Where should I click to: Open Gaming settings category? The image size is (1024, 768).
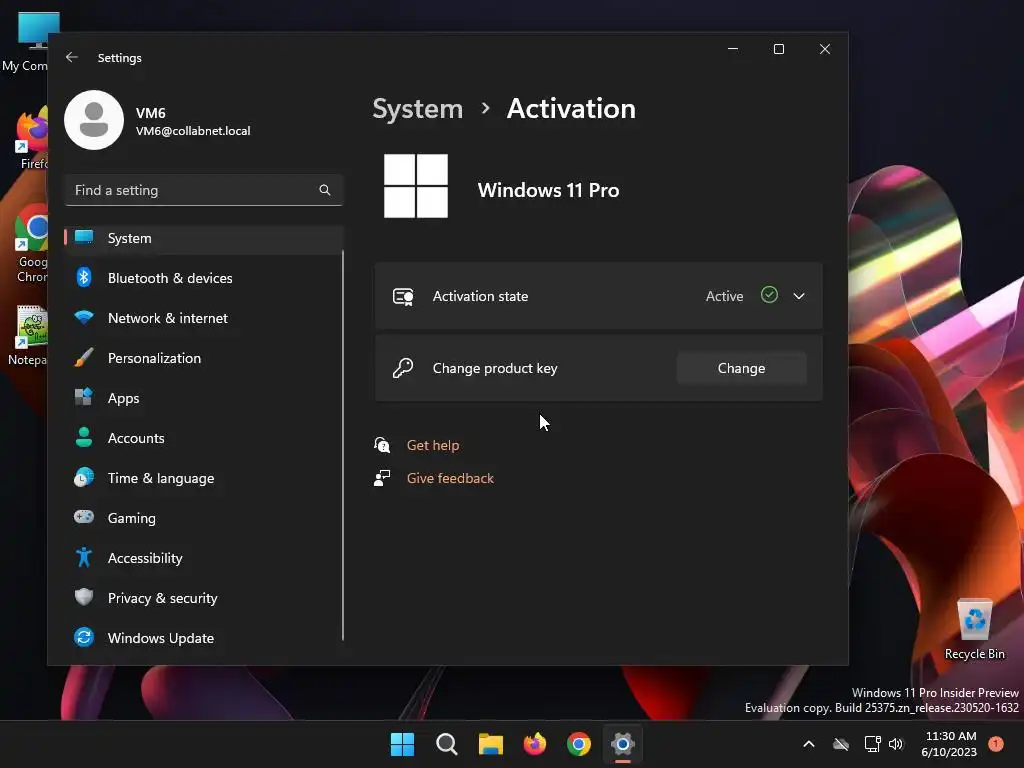204,517
